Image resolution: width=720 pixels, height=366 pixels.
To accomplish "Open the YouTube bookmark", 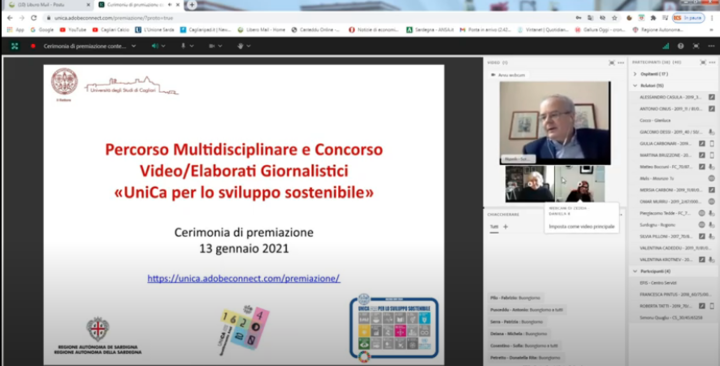I will (73, 30).
